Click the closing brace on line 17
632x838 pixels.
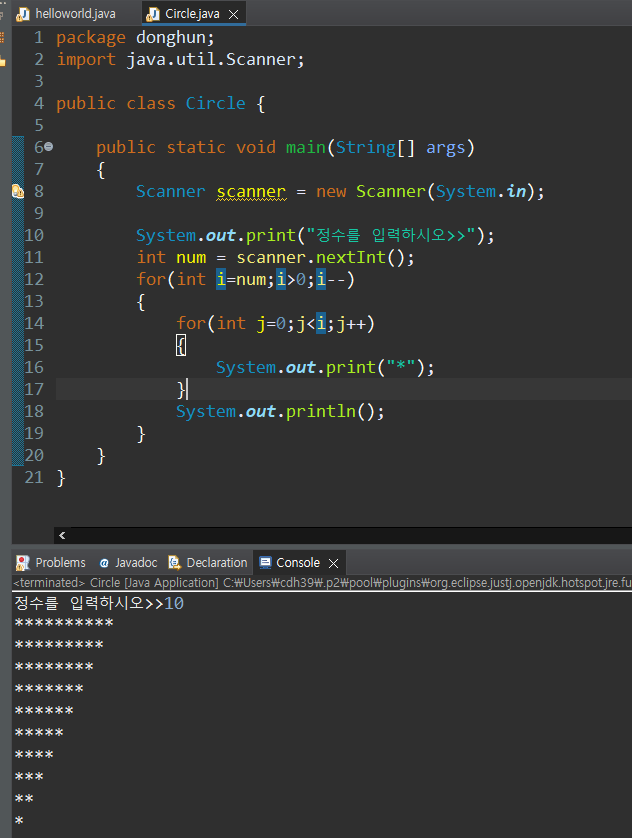click(x=181, y=390)
